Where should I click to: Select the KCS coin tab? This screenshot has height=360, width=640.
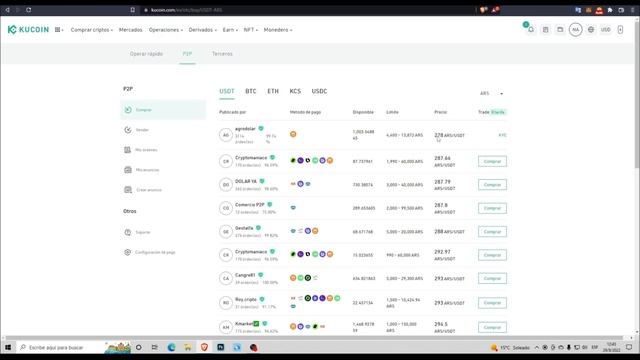pyautogui.click(x=295, y=91)
